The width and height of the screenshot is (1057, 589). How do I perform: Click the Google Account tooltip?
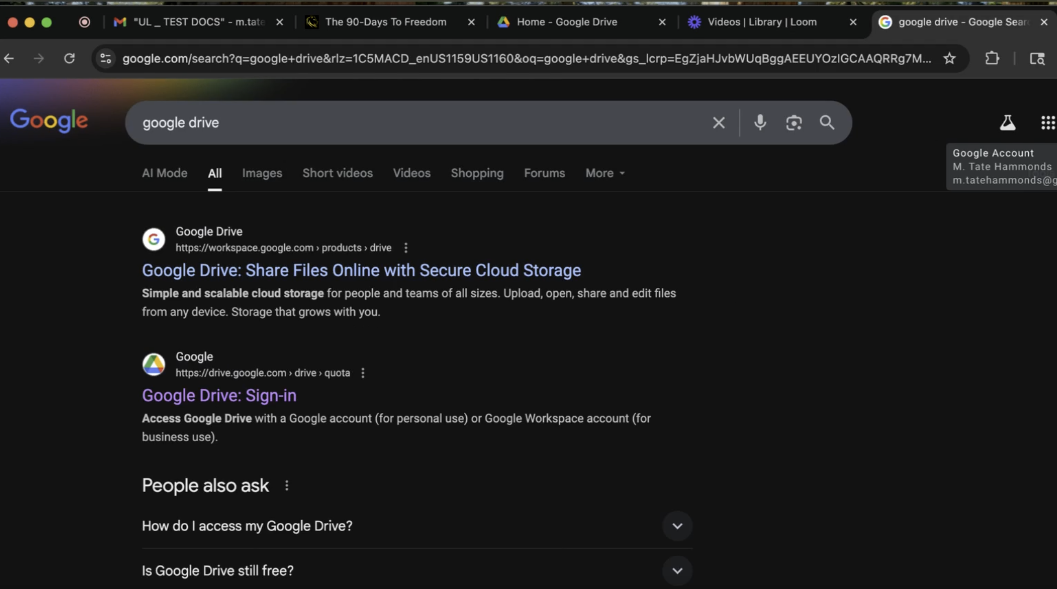coord(1002,166)
